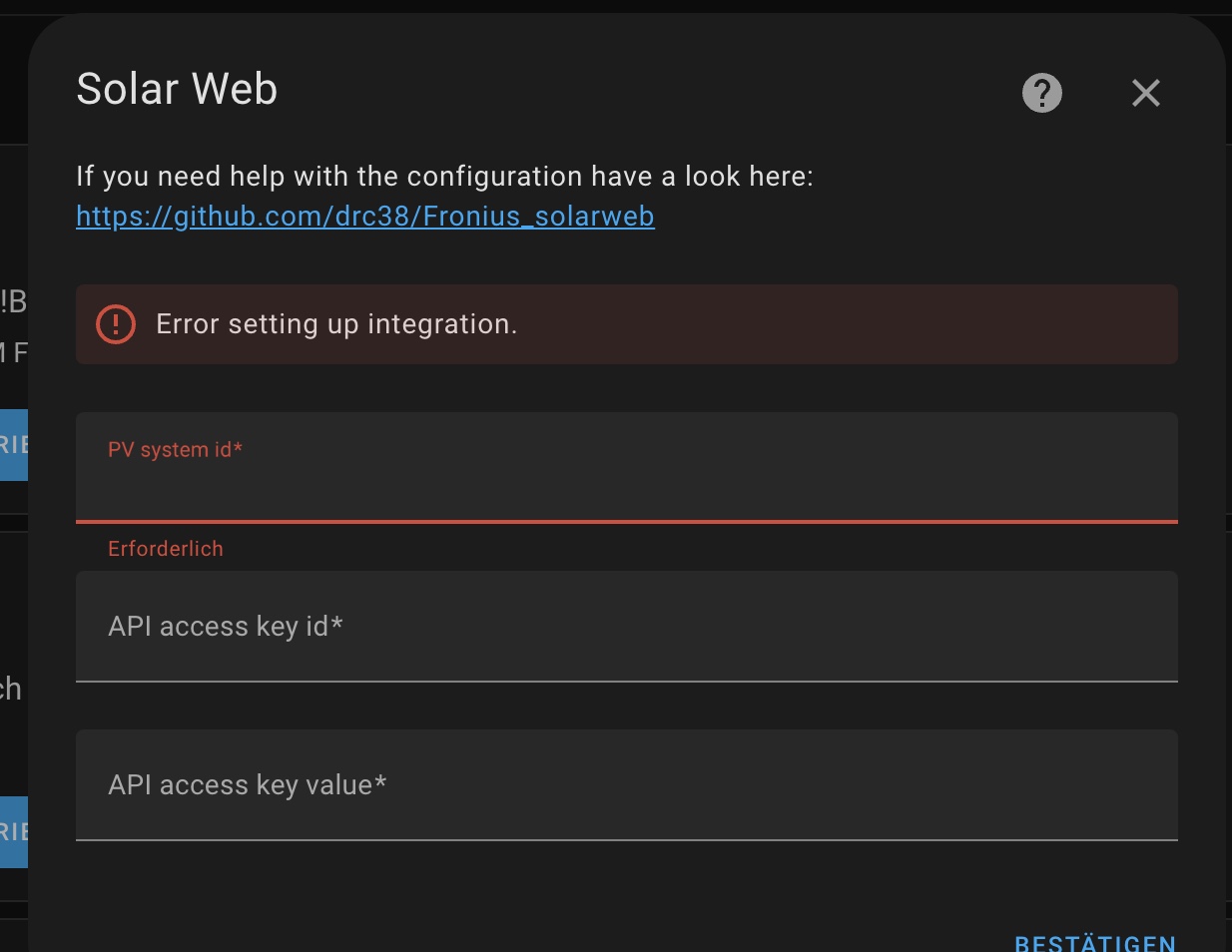Select the configuration help sentence
This screenshot has height=952, width=1232.
click(444, 177)
